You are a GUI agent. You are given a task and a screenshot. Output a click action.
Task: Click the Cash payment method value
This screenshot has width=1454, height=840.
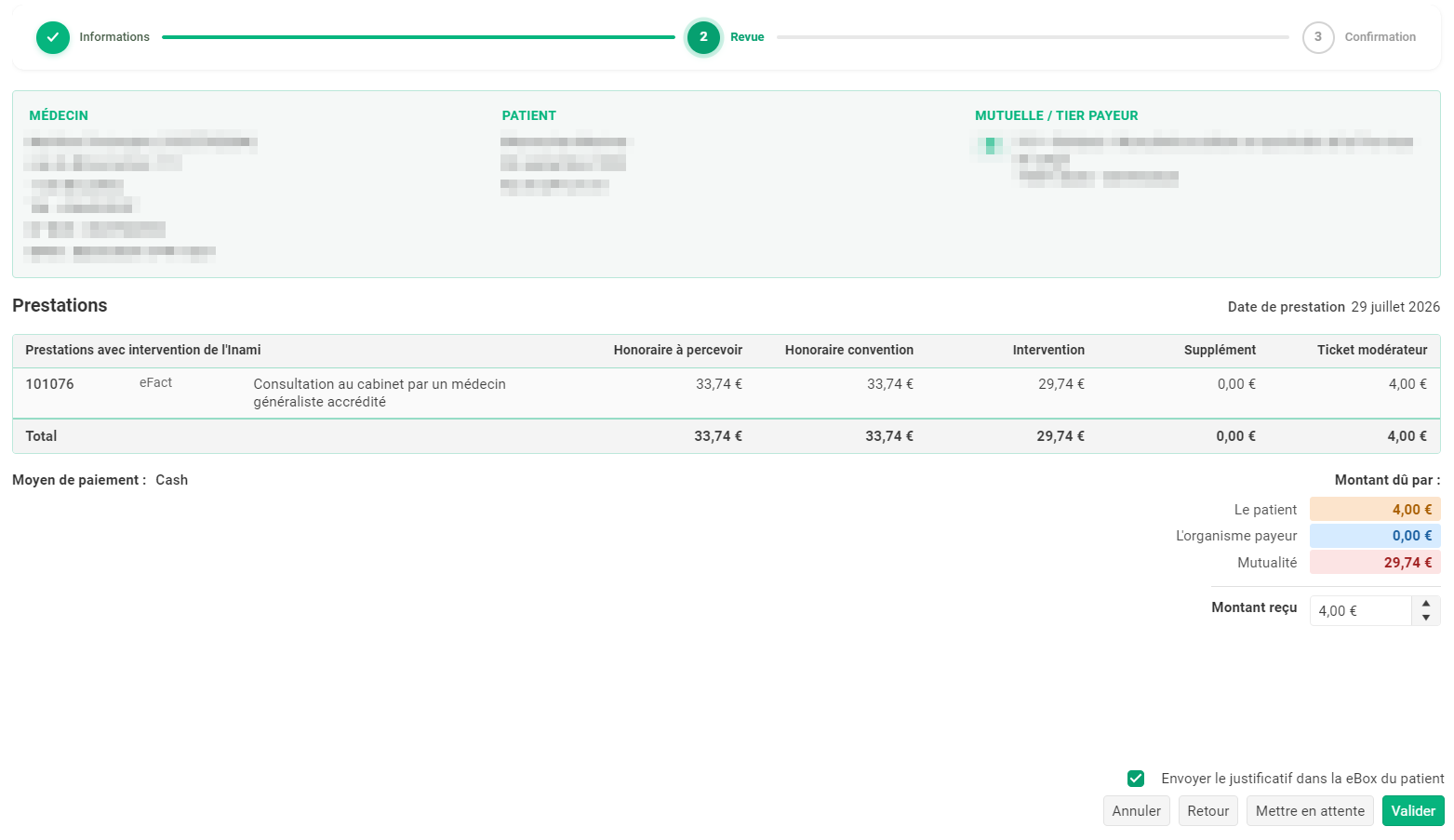[171, 480]
